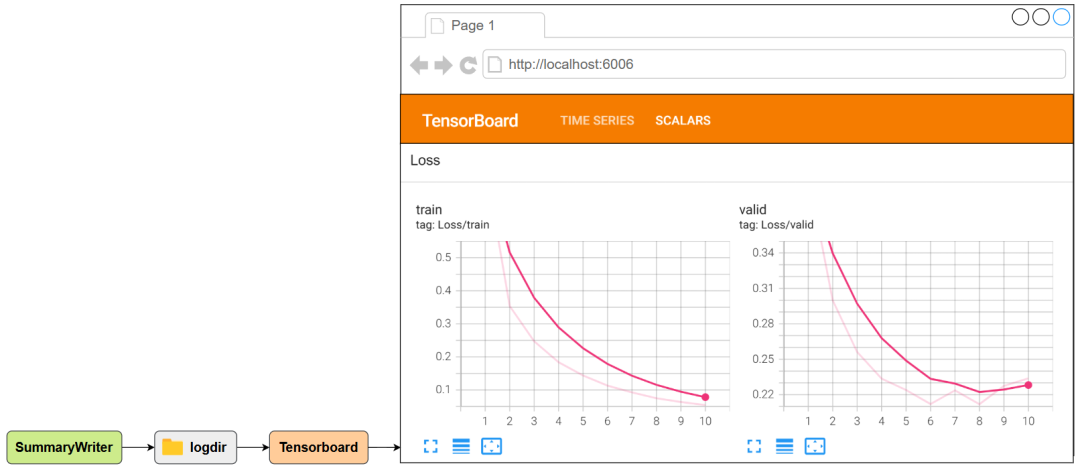Image resolution: width=1080 pixels, height=470 pixels.
Task: Click the browser forward arrow
Action: [x=444, y=65]
